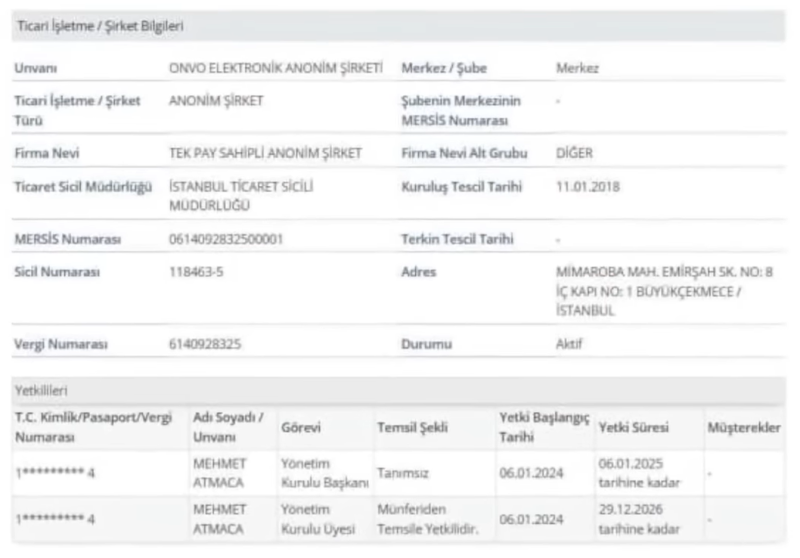Click the TEK PAY SAHİPLİ ANONİM ŞİRKET value
The image size is (800, 558).
pyautogui.click(x=265, y=153)
